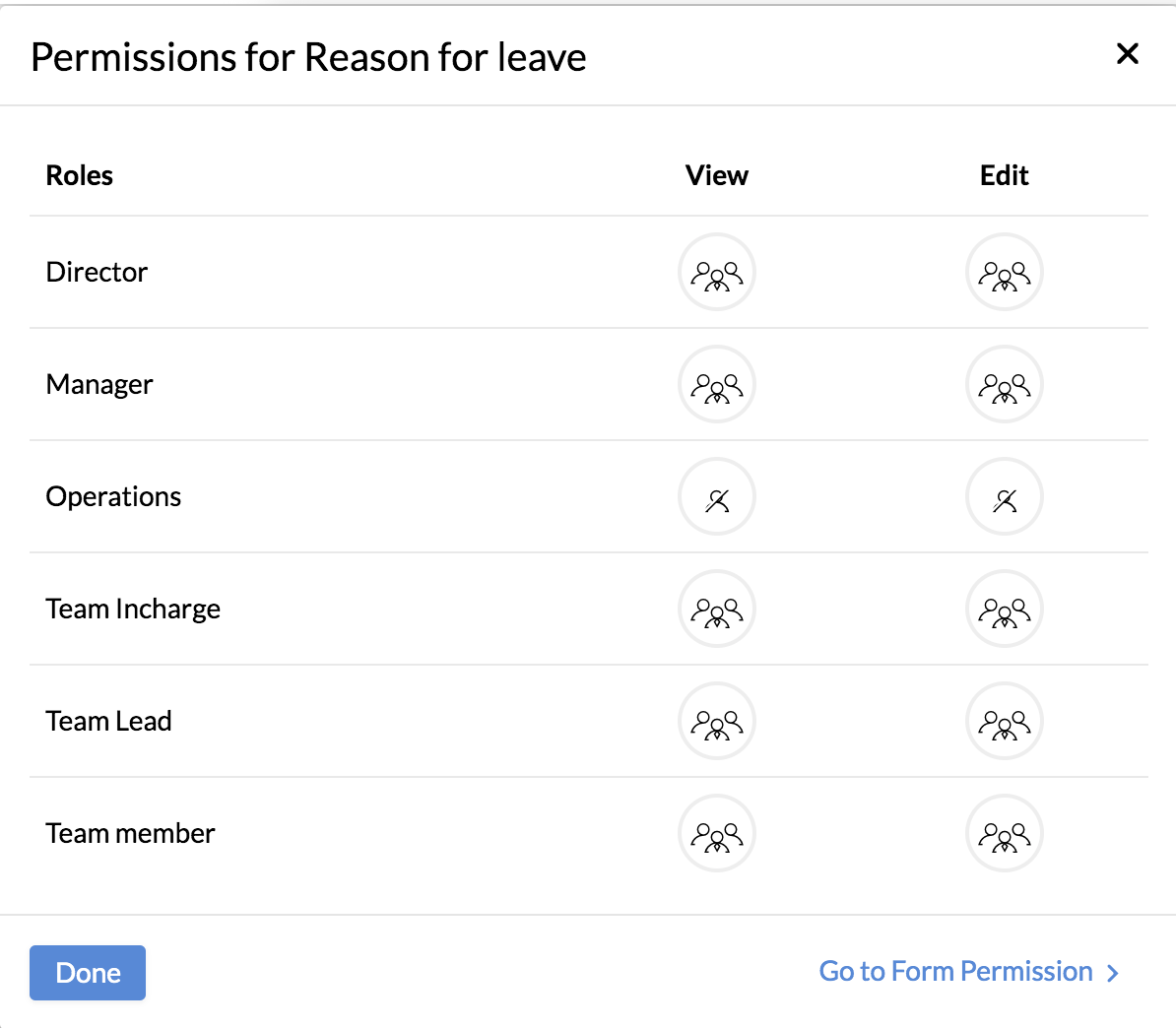Click the View column header
The height and width of the screenshot is (1028, 1176).
click(x=717, y=175)
